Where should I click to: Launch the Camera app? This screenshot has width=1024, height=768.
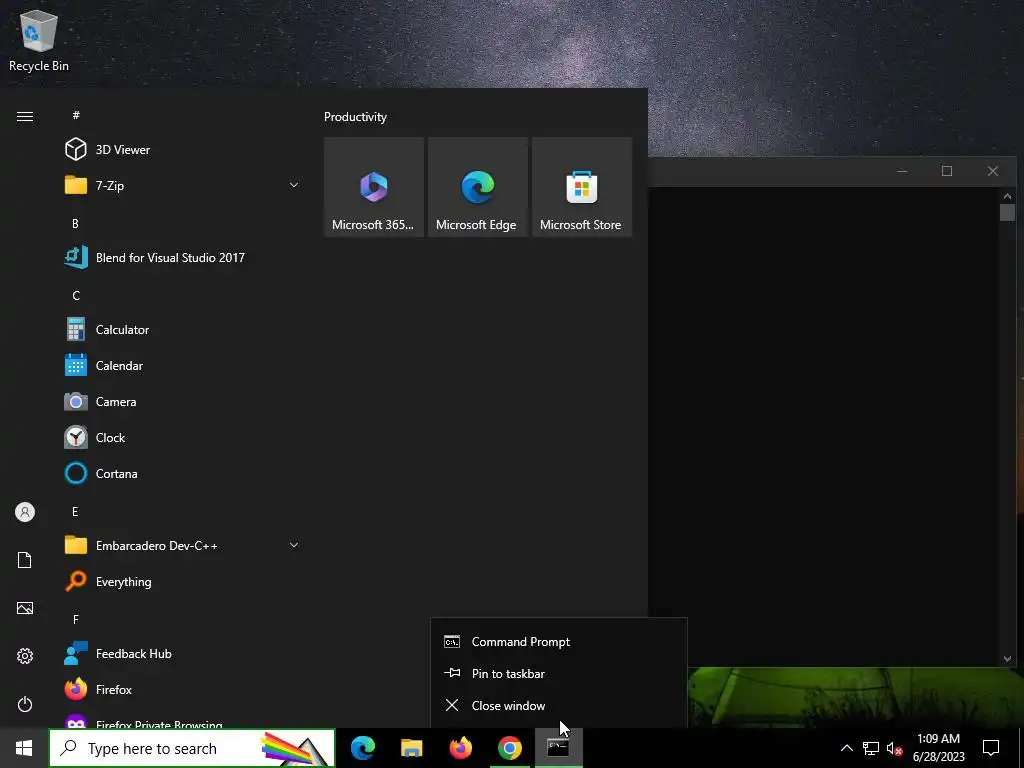coord(181,402)
